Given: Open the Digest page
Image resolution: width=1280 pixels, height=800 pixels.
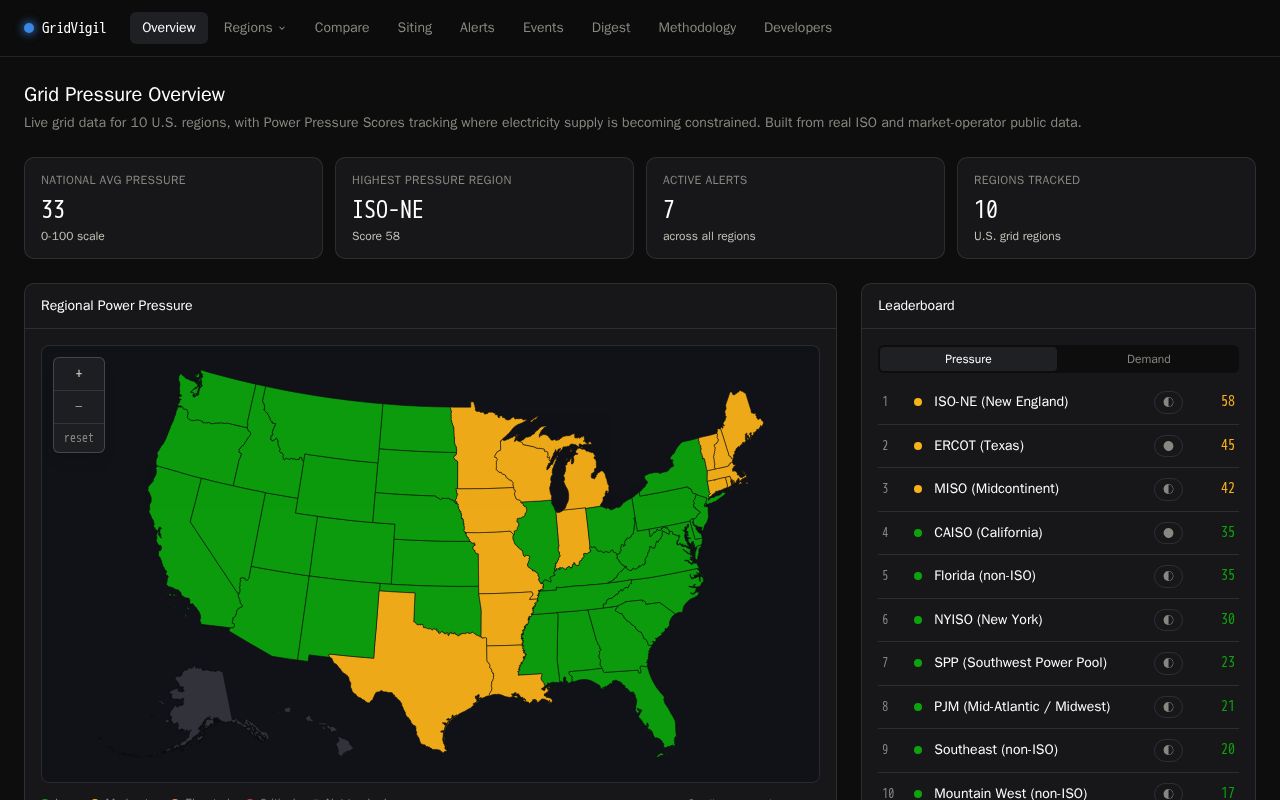Looking at the screenshot, I should click(611, 28).
